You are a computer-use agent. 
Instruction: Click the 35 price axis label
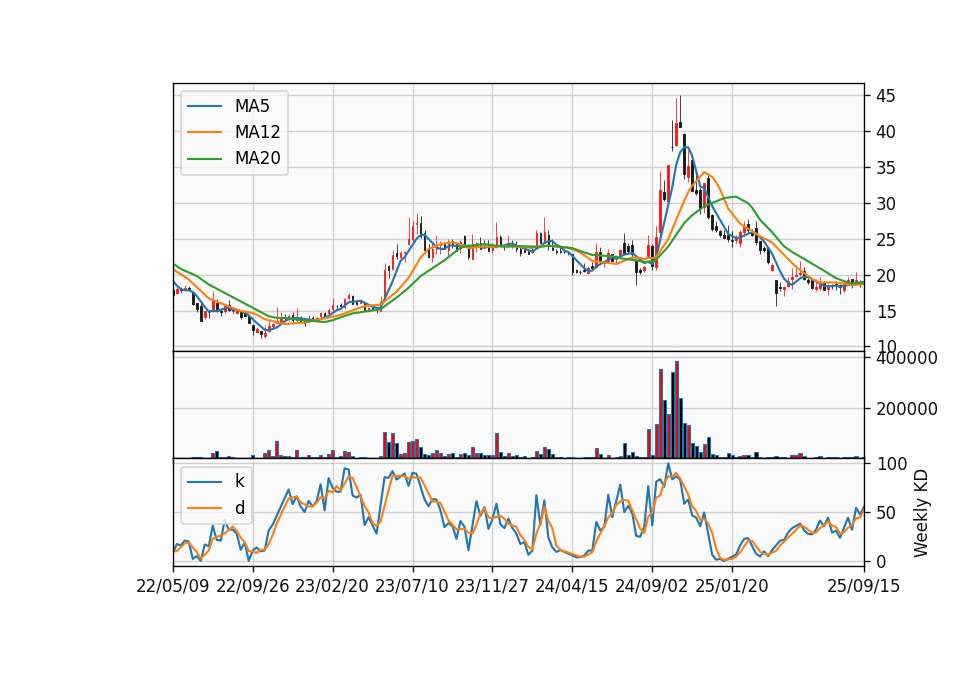coord(885,168)
